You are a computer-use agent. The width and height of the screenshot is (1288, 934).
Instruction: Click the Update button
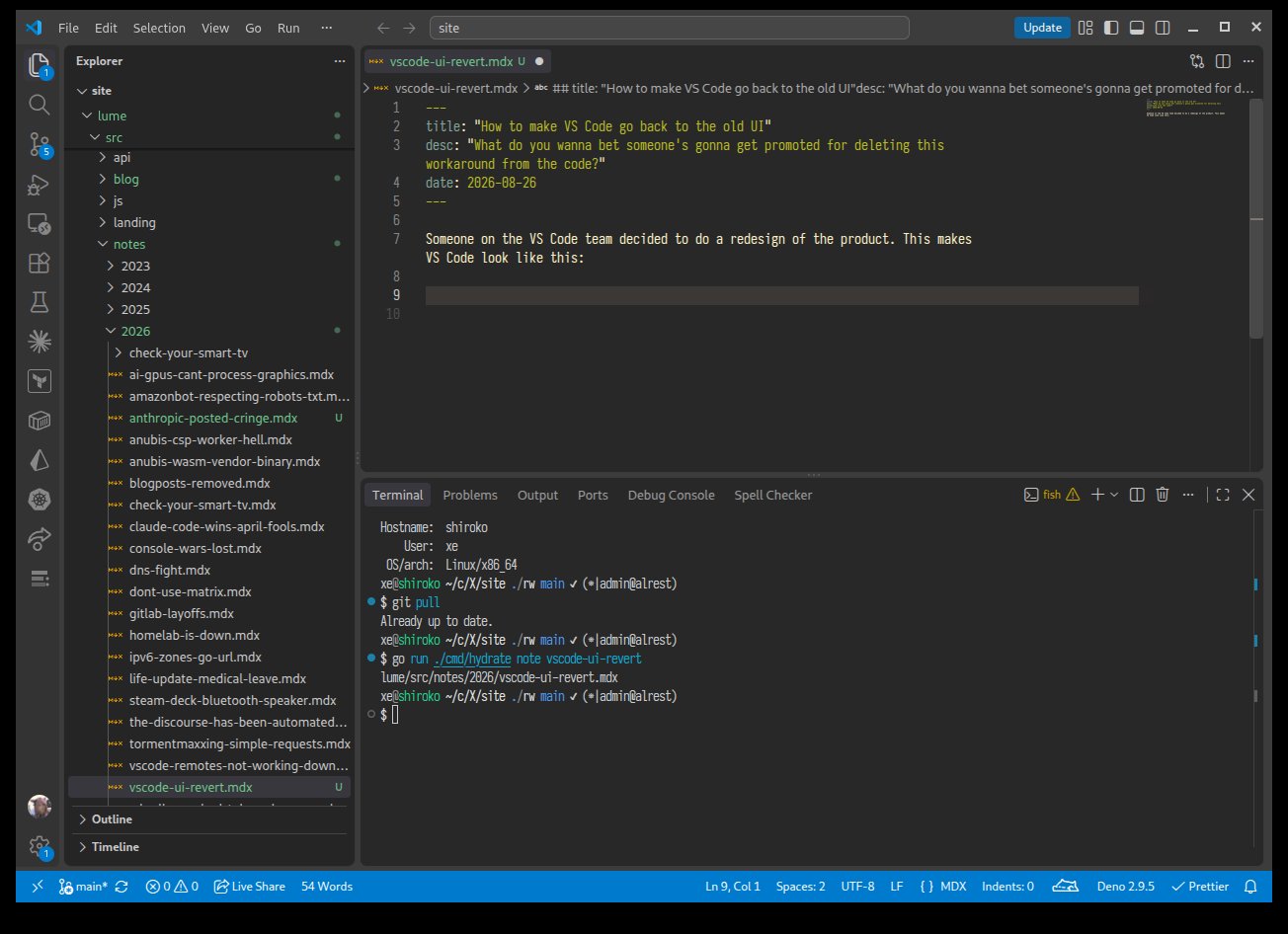[1042, 28]
